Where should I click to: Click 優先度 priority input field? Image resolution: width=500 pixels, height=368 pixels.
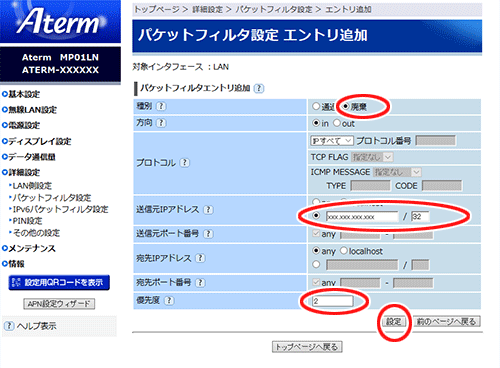pos(333,301)
